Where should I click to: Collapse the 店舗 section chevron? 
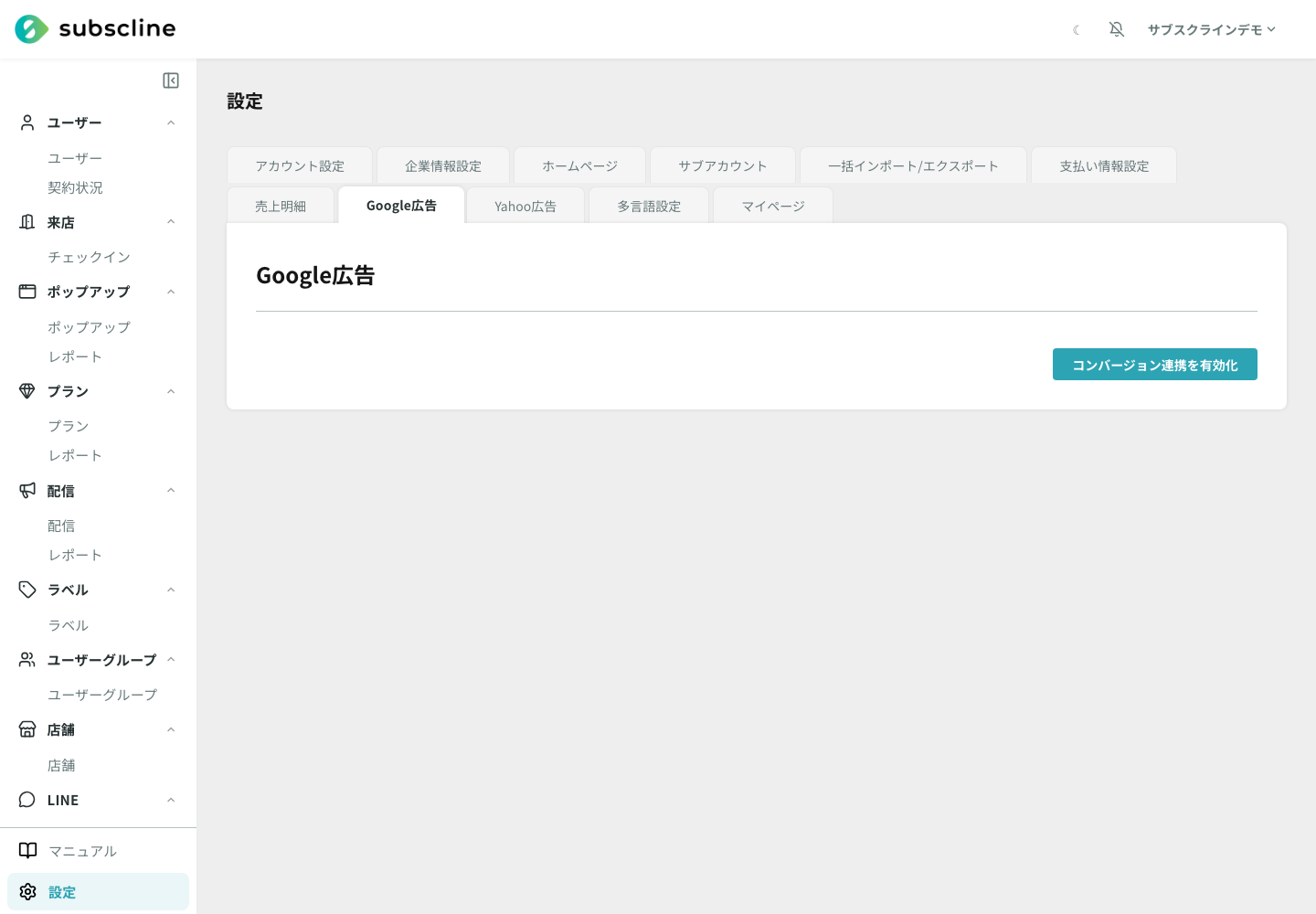pyautogui.click(x=171, y=729)
